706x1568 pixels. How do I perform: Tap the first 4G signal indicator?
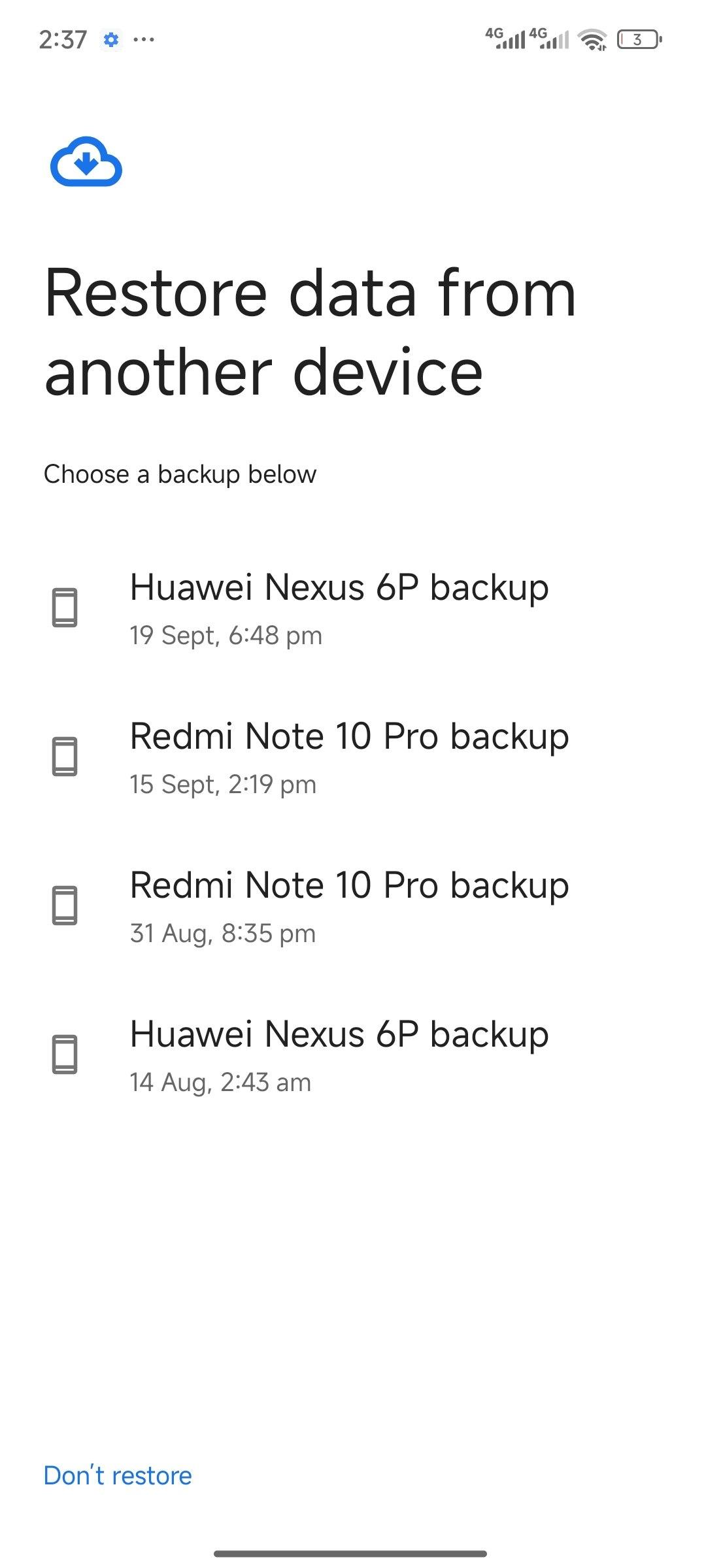tap(505, 39)
